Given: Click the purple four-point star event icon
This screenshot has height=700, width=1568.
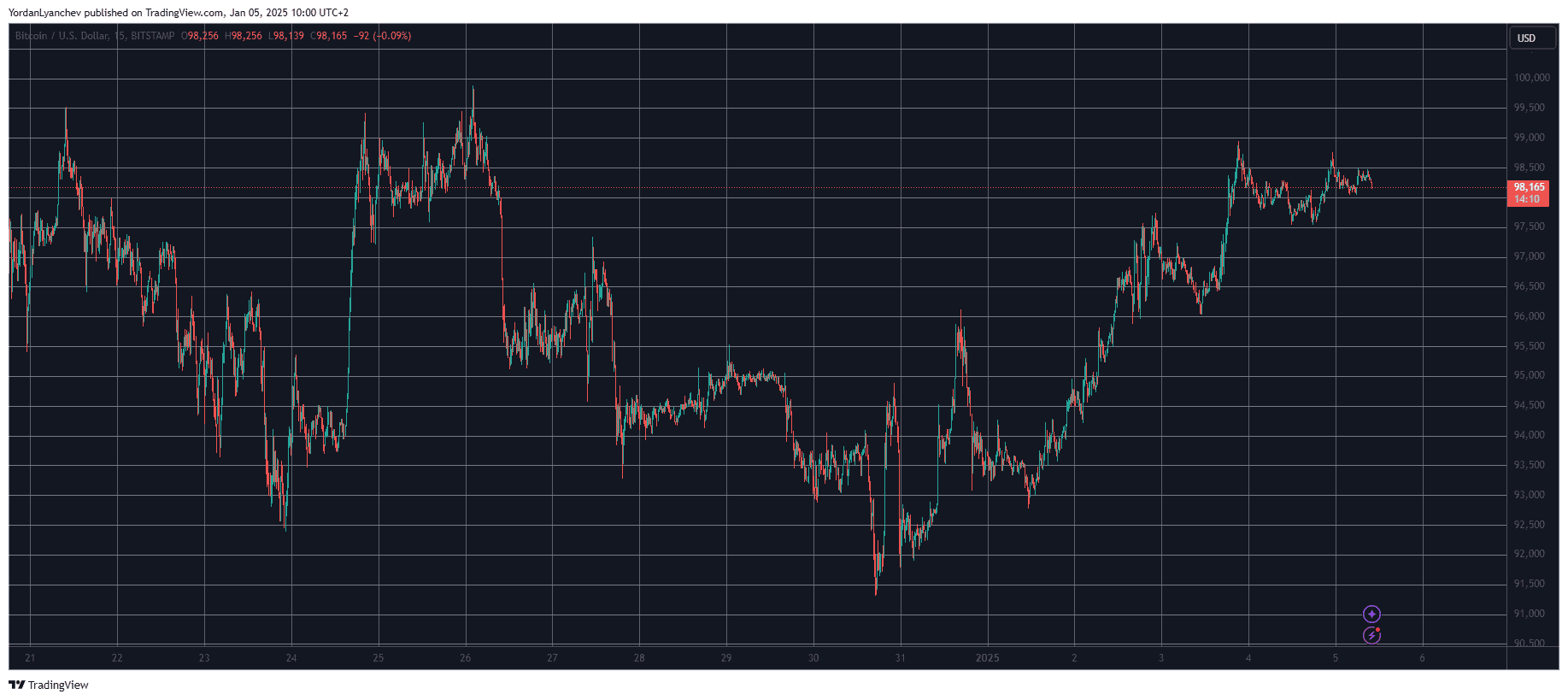Looking at the screenshot, I should coord(1371,614).
